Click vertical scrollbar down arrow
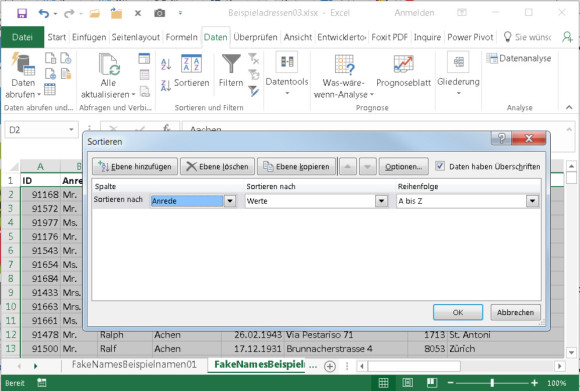 571,352
